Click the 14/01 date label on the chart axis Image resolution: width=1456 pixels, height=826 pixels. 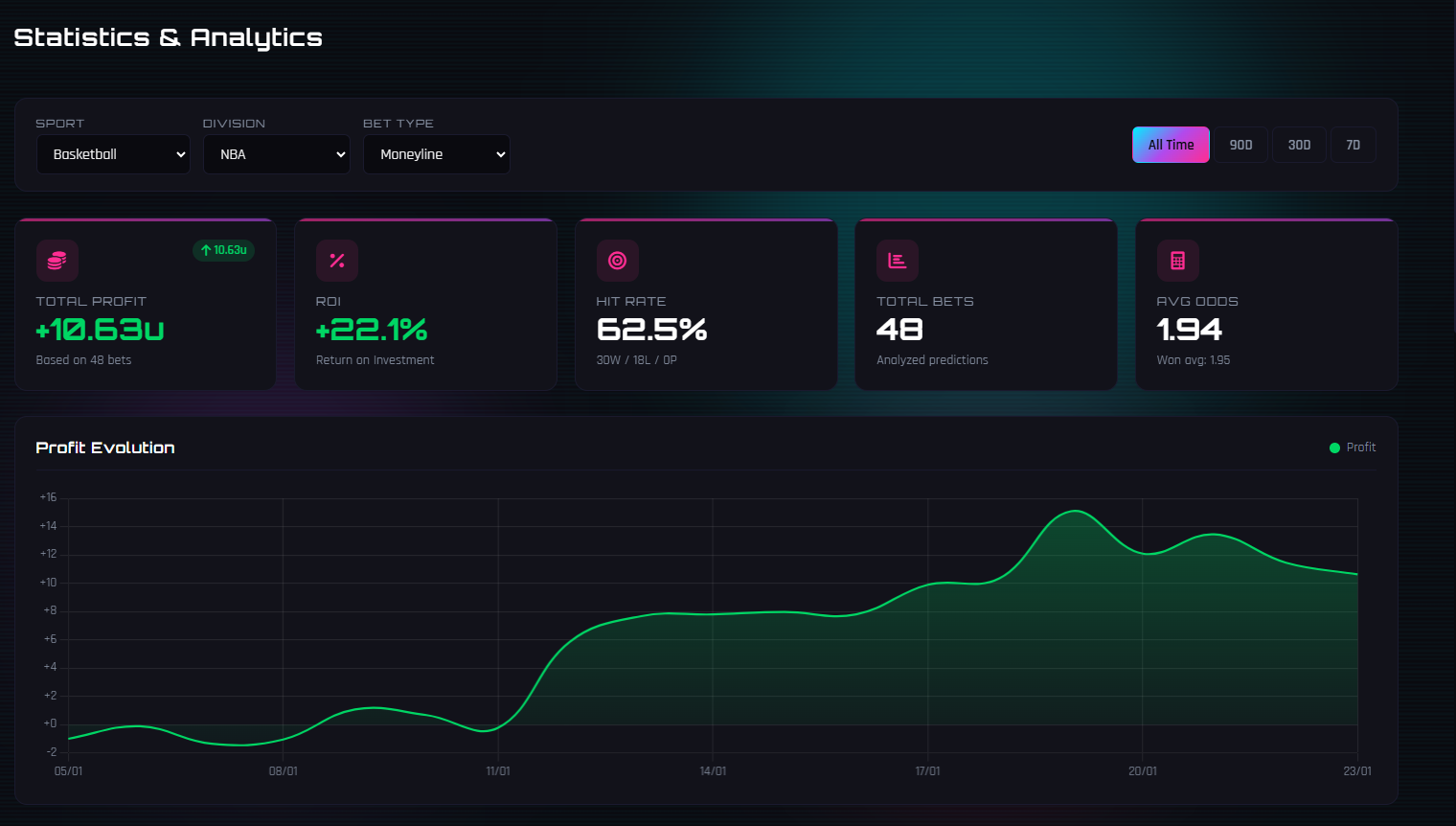tap(714, 770)
